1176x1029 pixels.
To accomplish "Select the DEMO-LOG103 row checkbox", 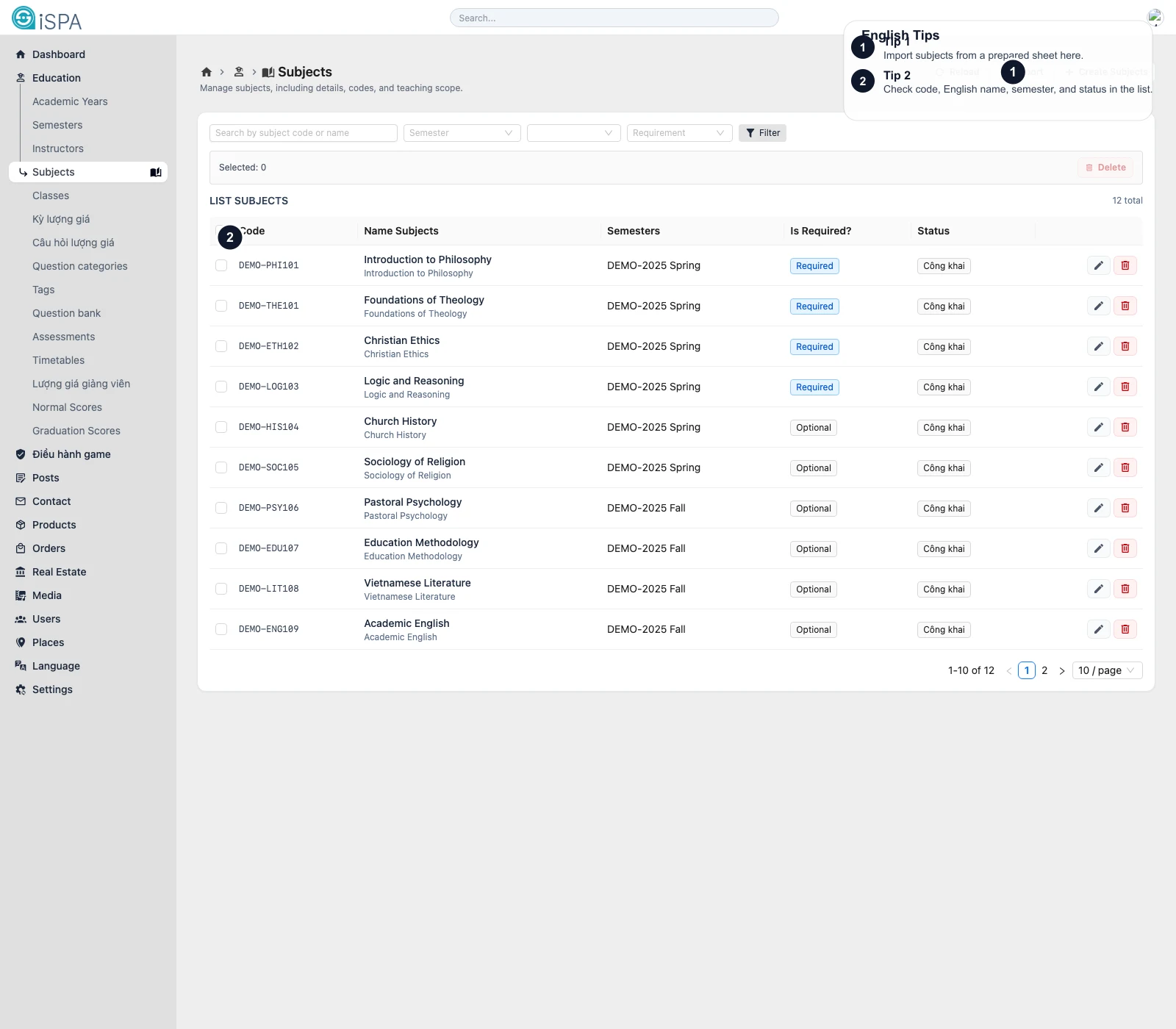I will 221,387.
